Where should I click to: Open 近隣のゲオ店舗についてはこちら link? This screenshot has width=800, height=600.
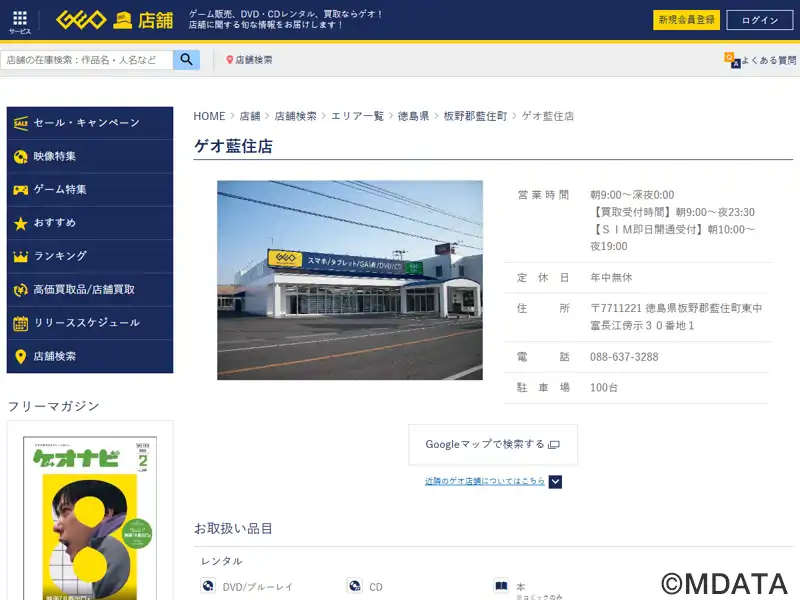pyautogui.click(x=485, y=481)
